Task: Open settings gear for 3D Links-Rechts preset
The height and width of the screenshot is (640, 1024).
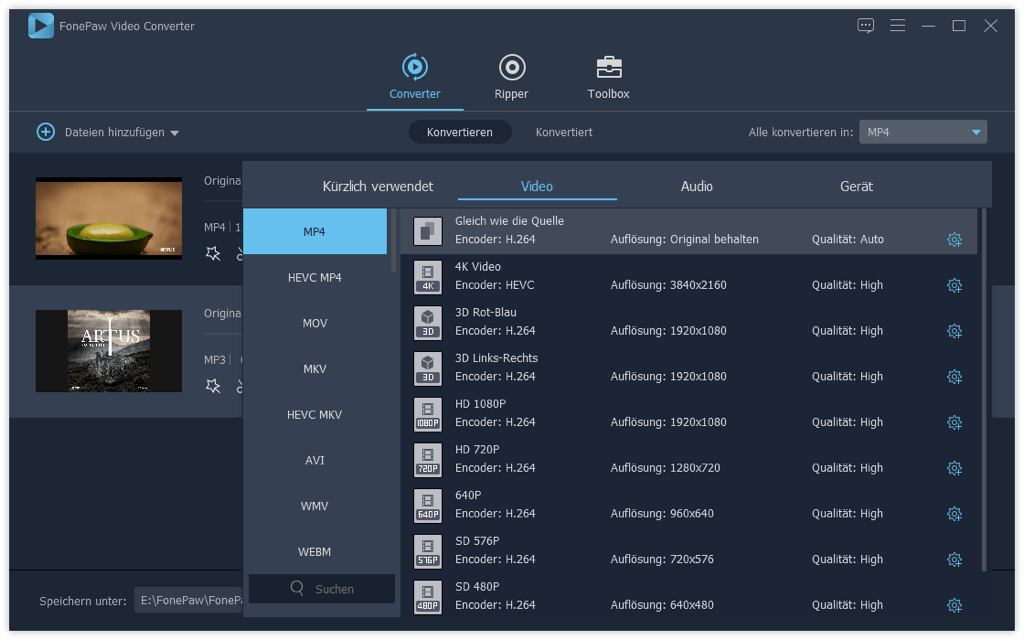Action: pyautogui.click(x=954, y=377)
